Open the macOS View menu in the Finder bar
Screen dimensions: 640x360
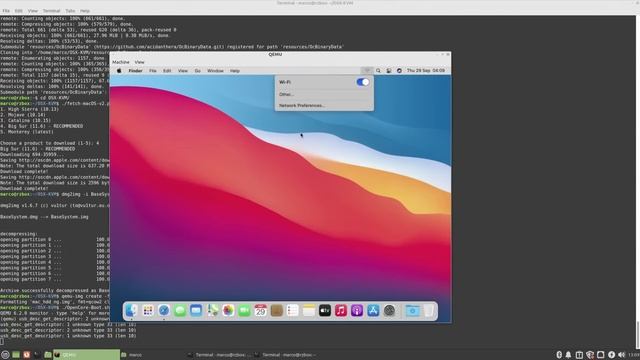[x=183, y=71]
